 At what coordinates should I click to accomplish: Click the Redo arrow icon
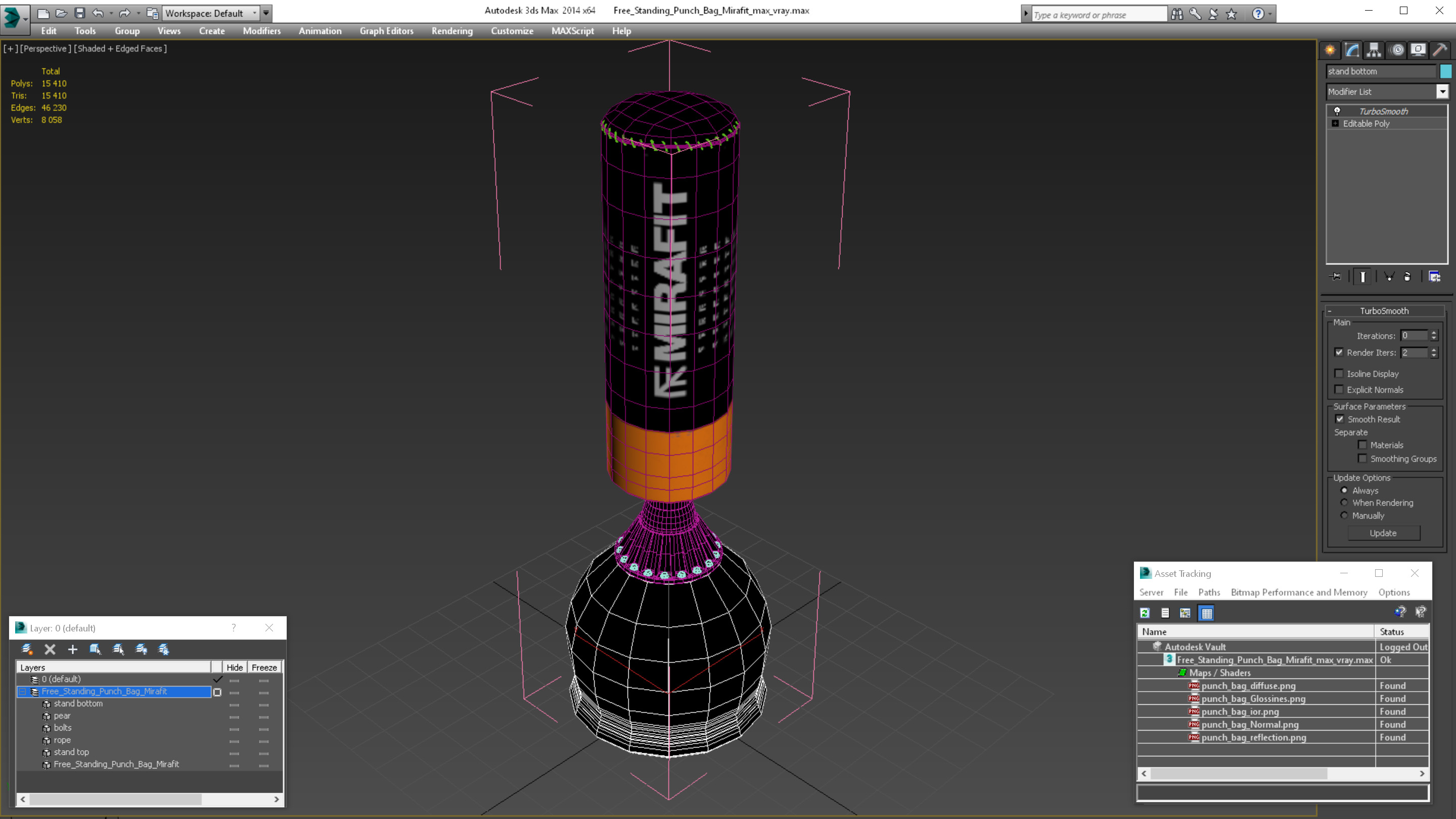pos(125,13)
